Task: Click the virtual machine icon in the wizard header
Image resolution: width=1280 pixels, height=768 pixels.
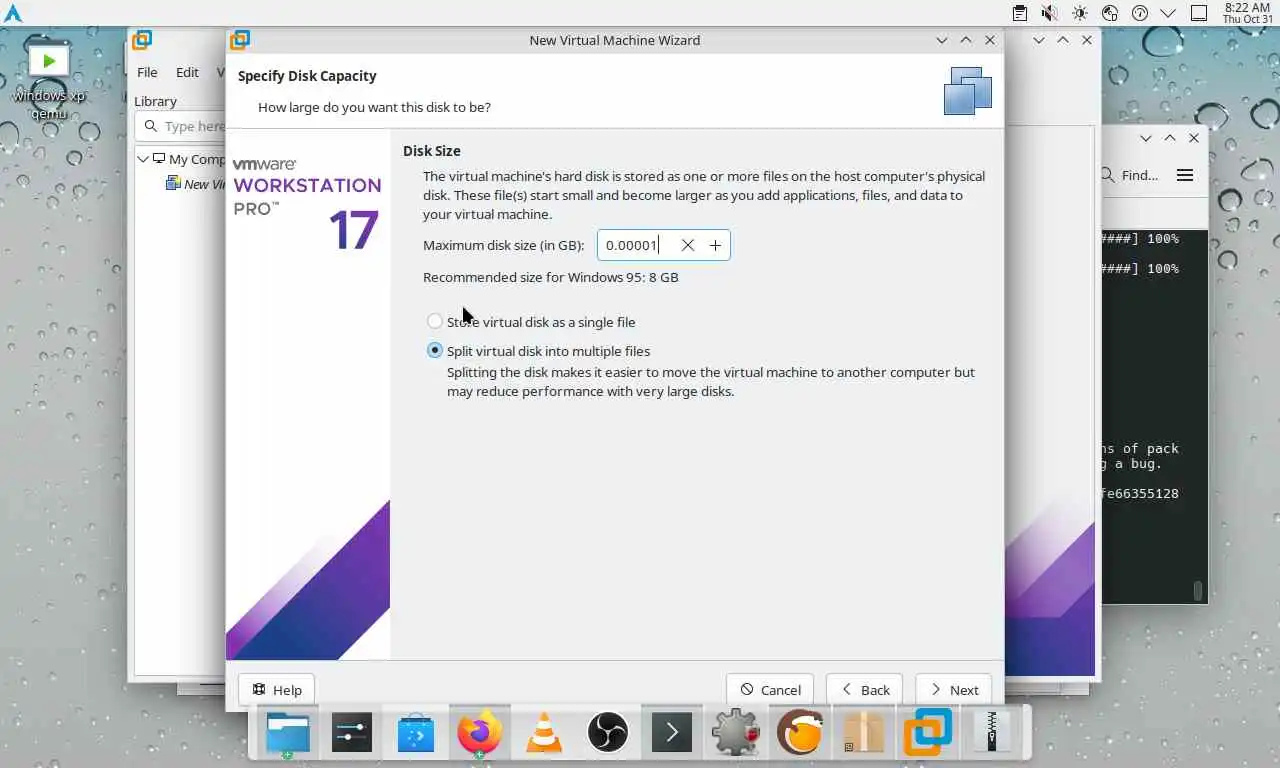Action: point(967,91)
